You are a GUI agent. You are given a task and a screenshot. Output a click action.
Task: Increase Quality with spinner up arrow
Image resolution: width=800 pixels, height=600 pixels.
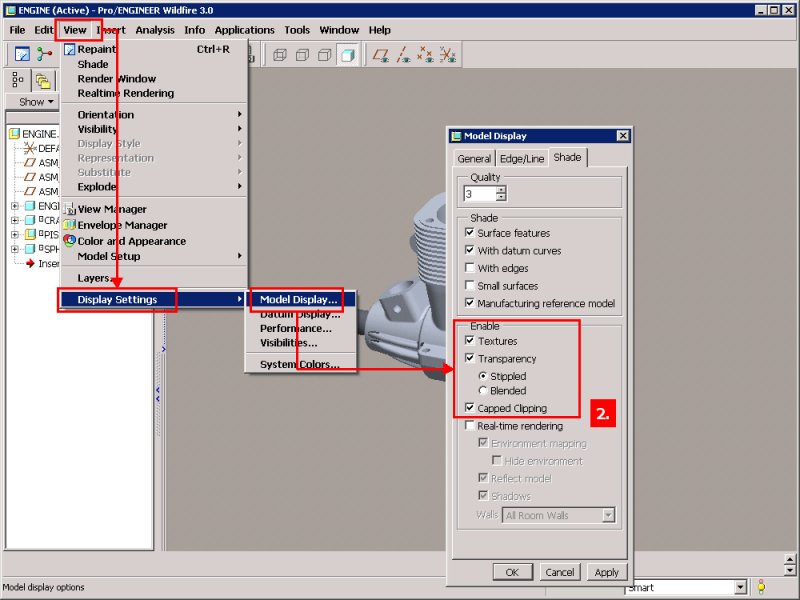(501, 190)
